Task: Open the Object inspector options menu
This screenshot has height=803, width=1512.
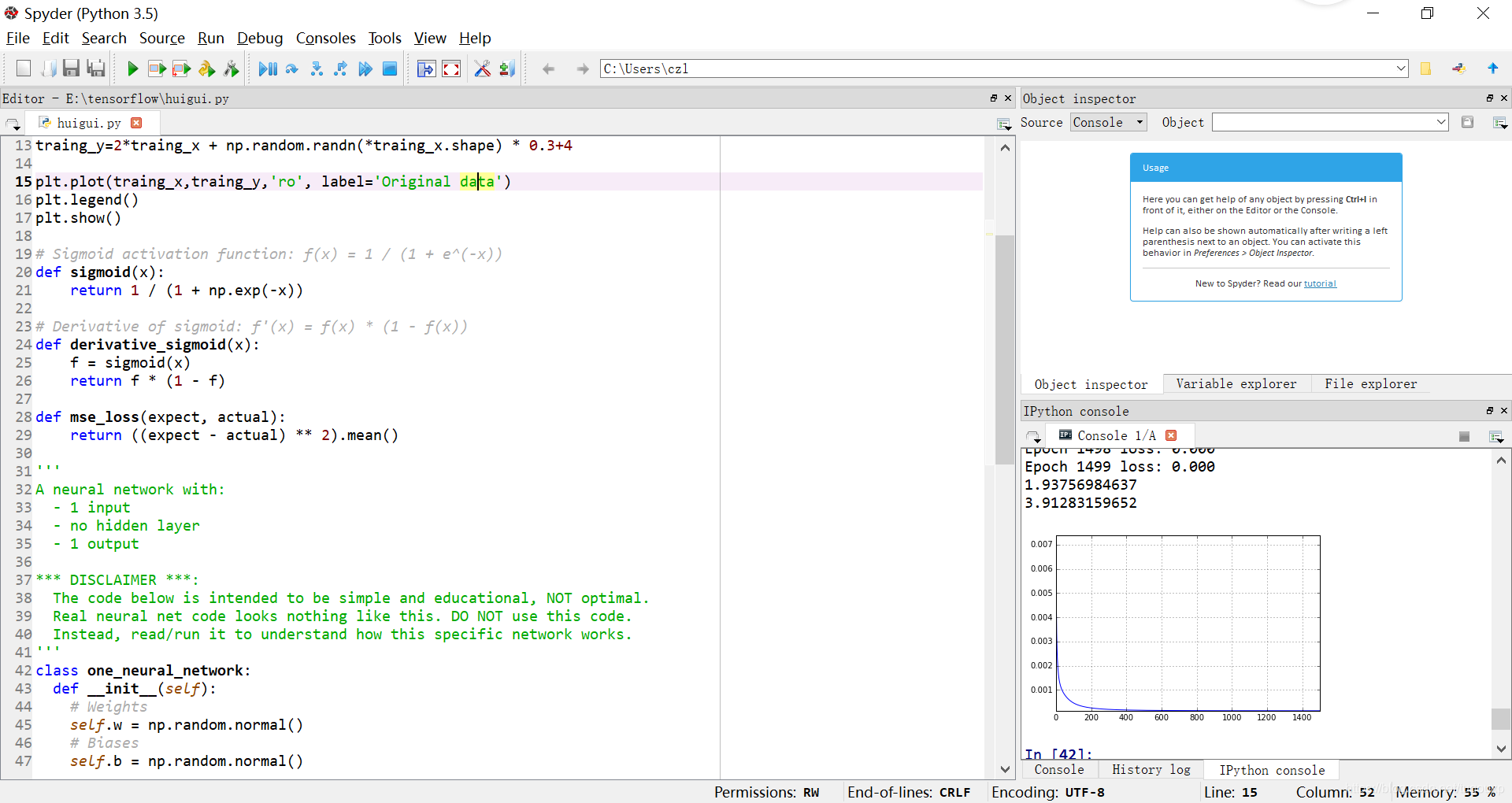Action: 1500,123
